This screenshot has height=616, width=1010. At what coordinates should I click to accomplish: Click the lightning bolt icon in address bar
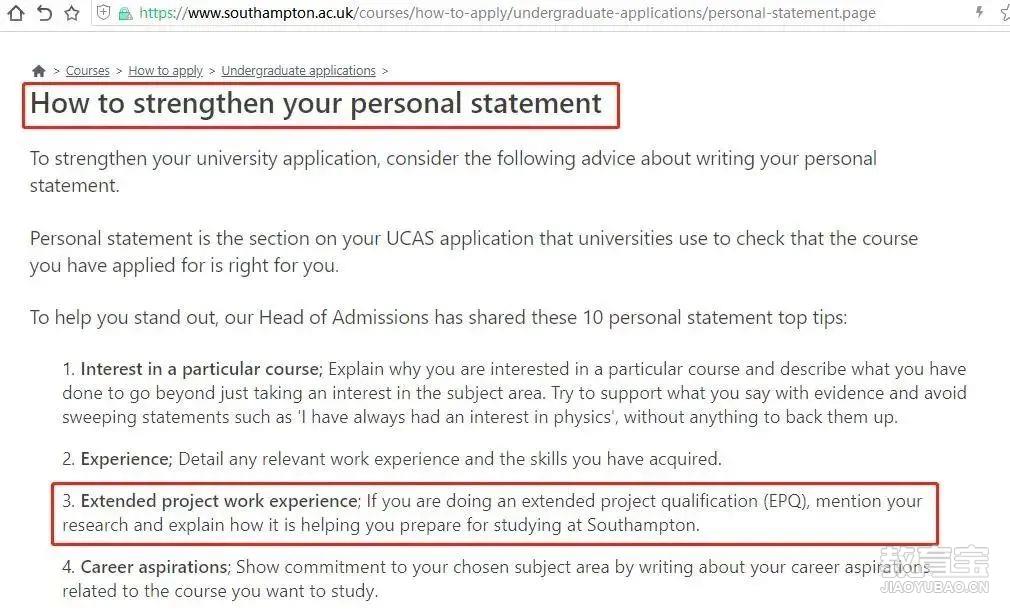979,12
